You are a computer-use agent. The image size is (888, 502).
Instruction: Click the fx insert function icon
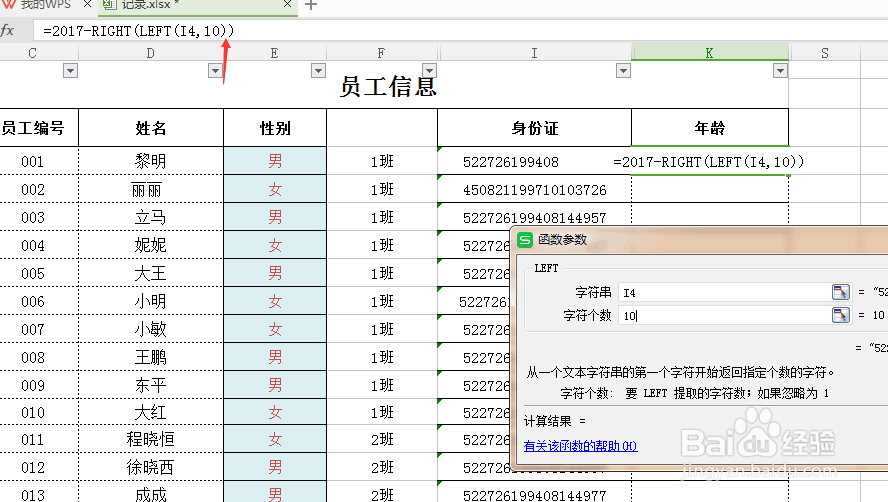(x=7, y=31)
